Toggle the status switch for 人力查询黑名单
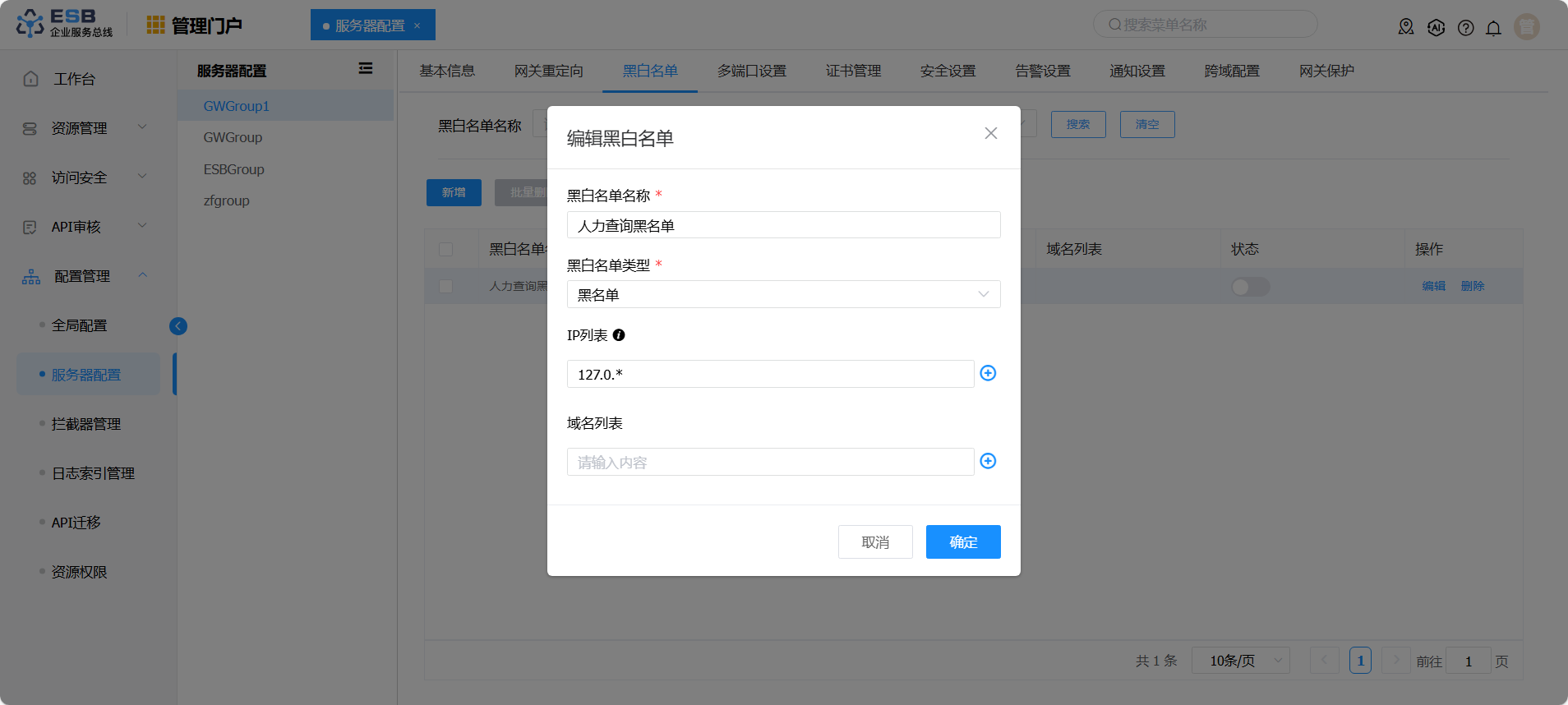 [1250, 287]
